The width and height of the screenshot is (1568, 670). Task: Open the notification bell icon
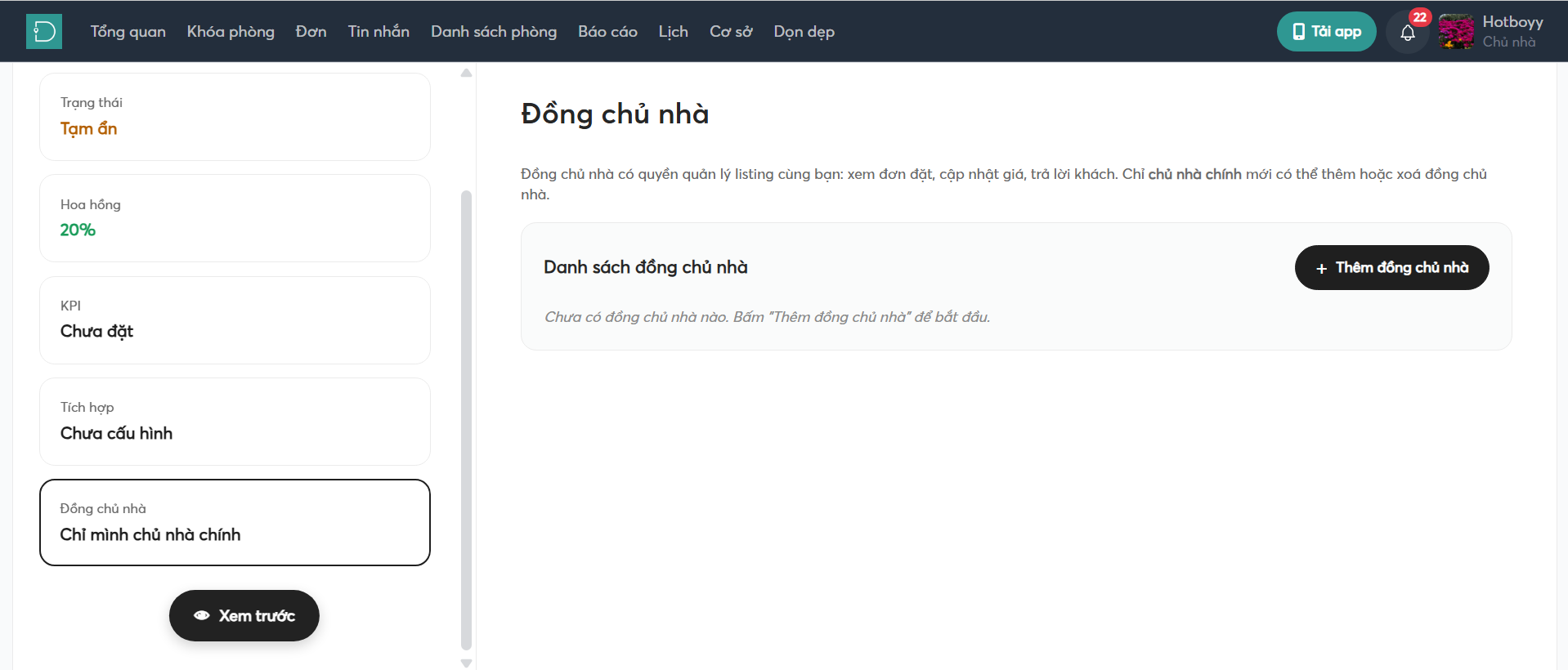[1407, 33]
